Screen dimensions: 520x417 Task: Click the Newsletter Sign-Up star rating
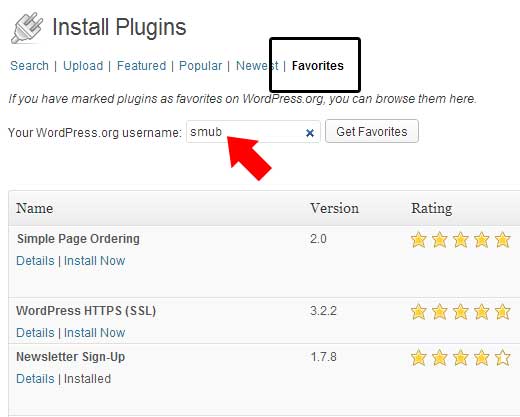pos(460,358)
